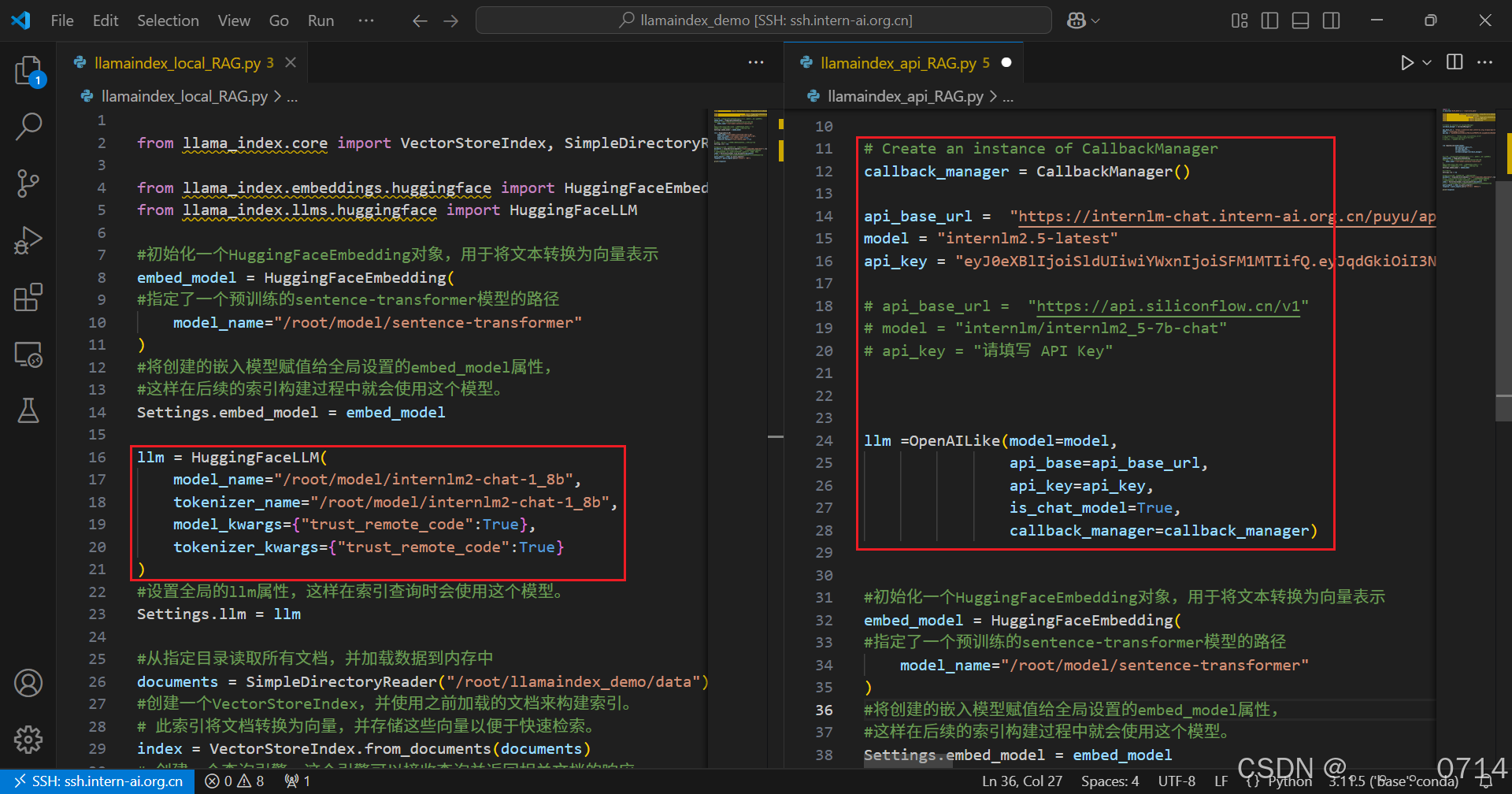
Task: Change encoding via UTF-8
Action: [1177, 781]
